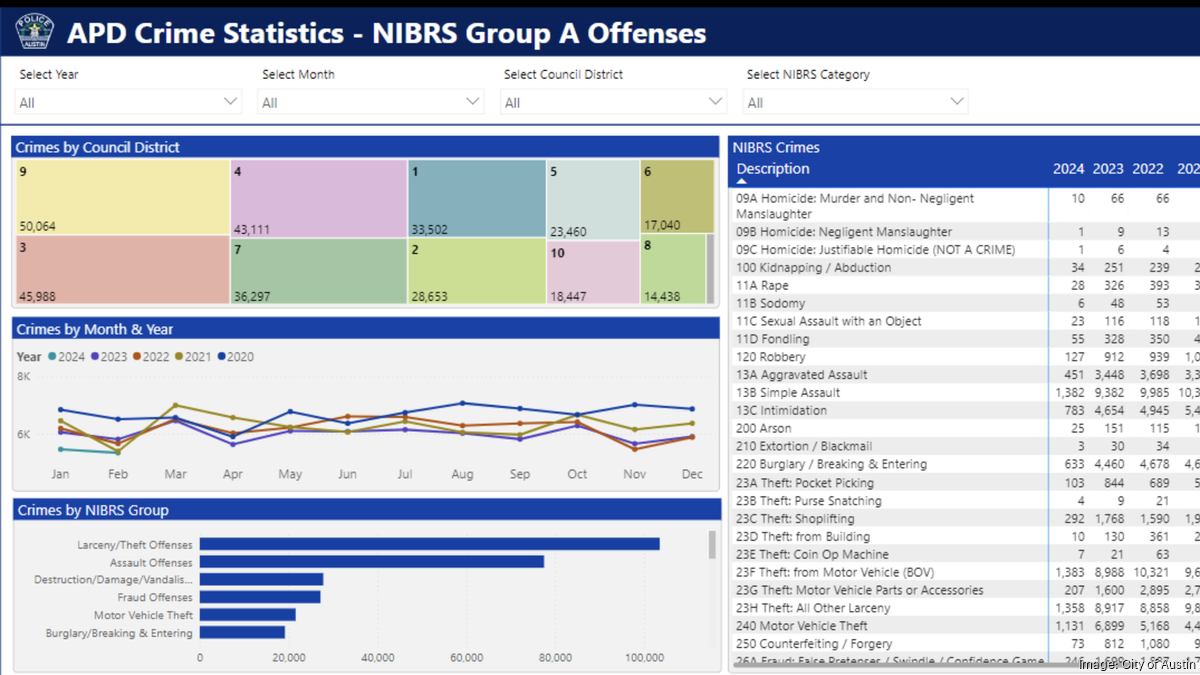Select row 23F Theft from Motor Vehicle
1200x675 pixels.
pyautogui.click(x=964, y=572)
